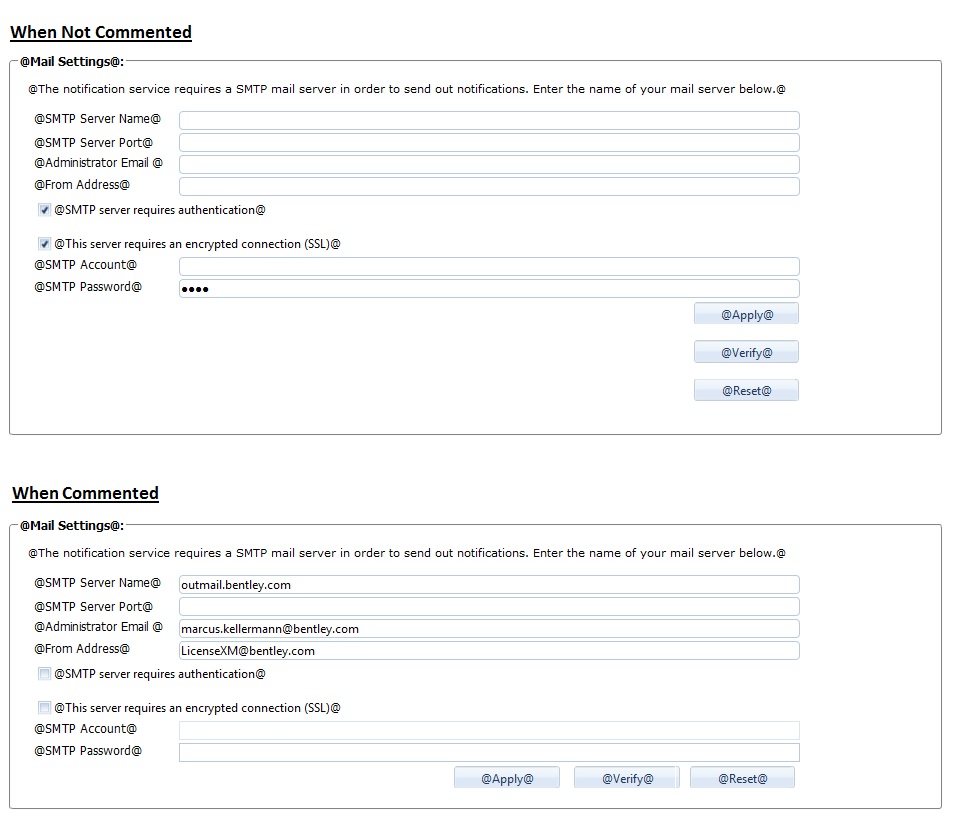
Task: Uncheck the checked encrypted connection (SSL) box
Action: (45, 244)
